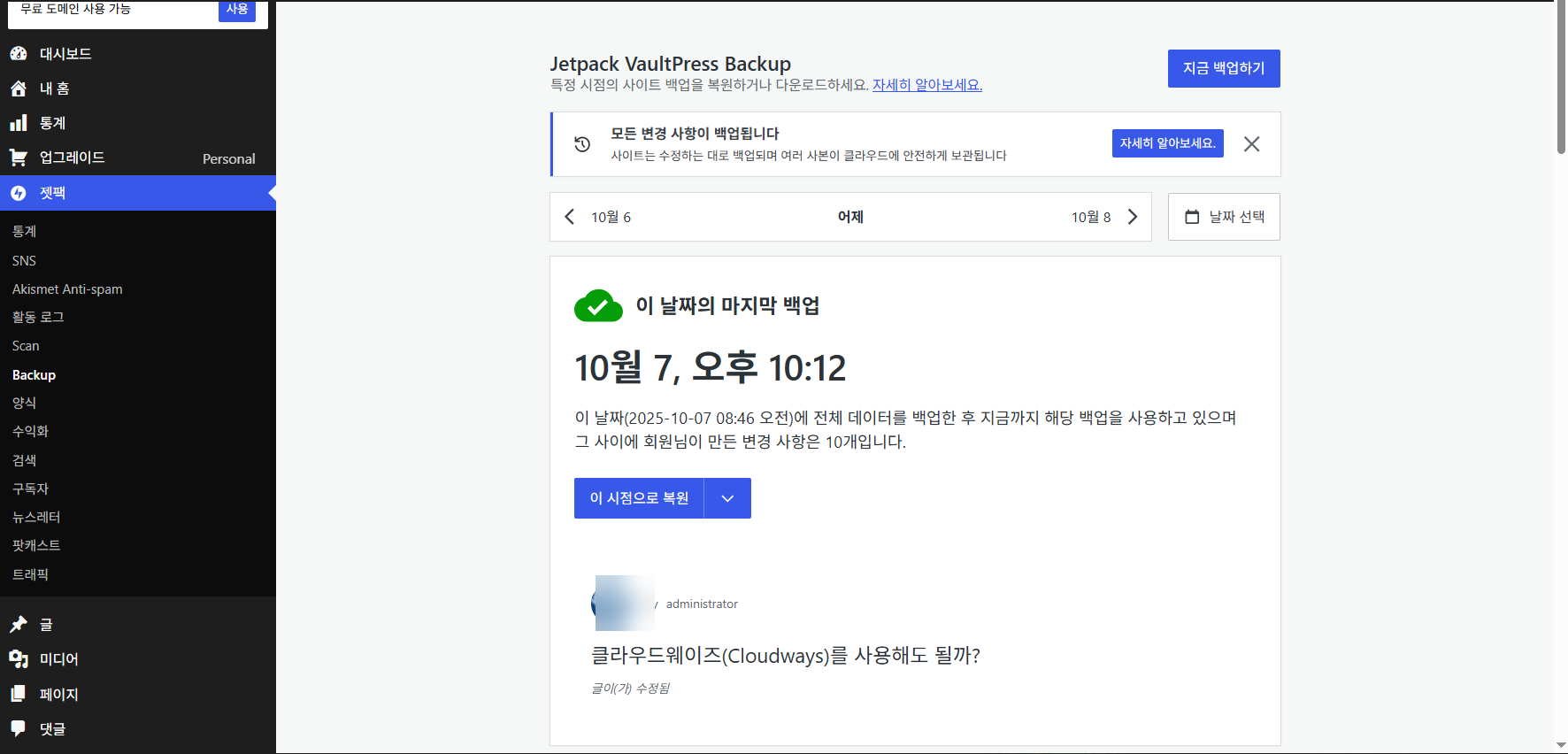The image size is (1568, 754).
Task: Open the Scan submenu item
Action: (26, 346)
